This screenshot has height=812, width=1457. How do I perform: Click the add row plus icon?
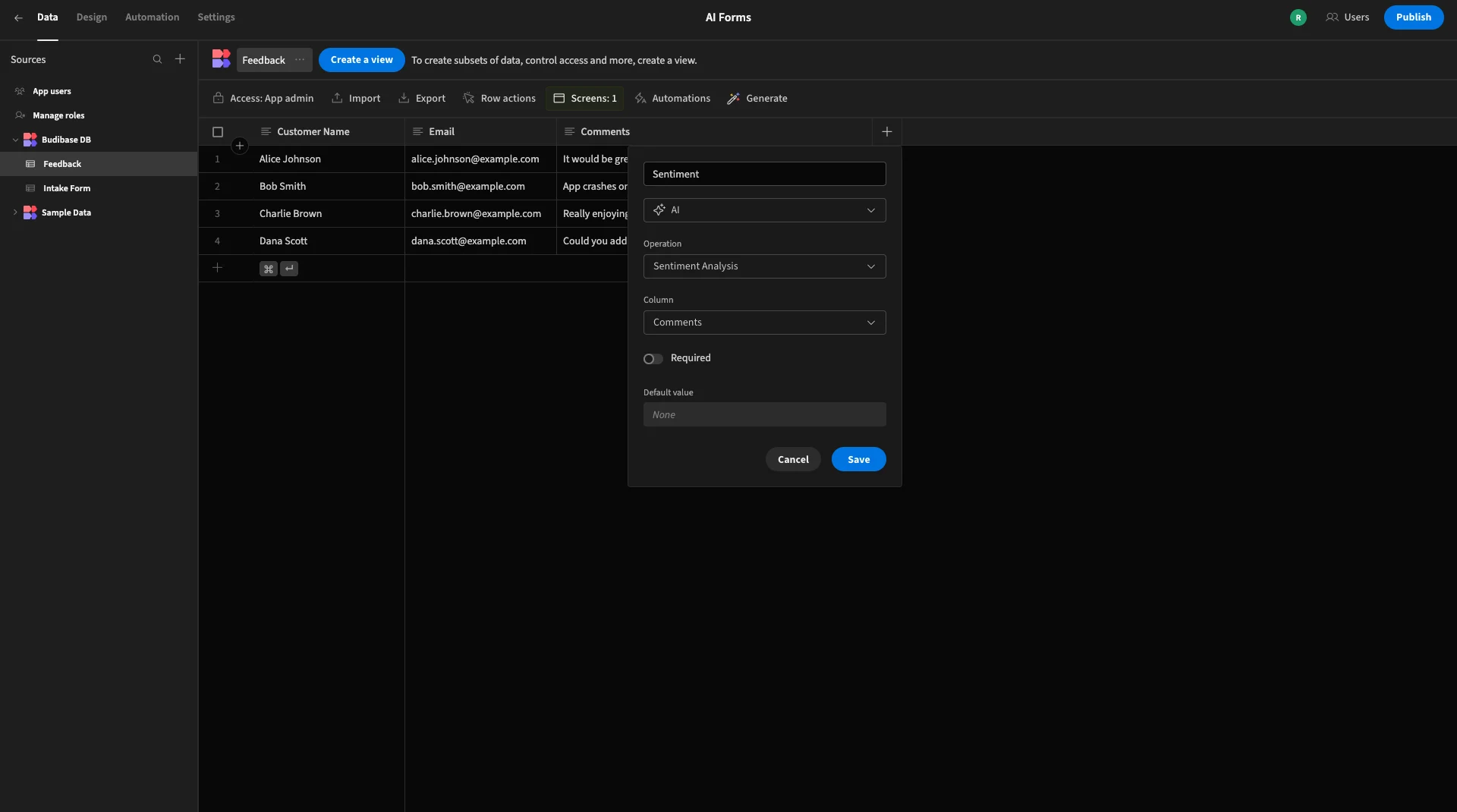[217, 268]
